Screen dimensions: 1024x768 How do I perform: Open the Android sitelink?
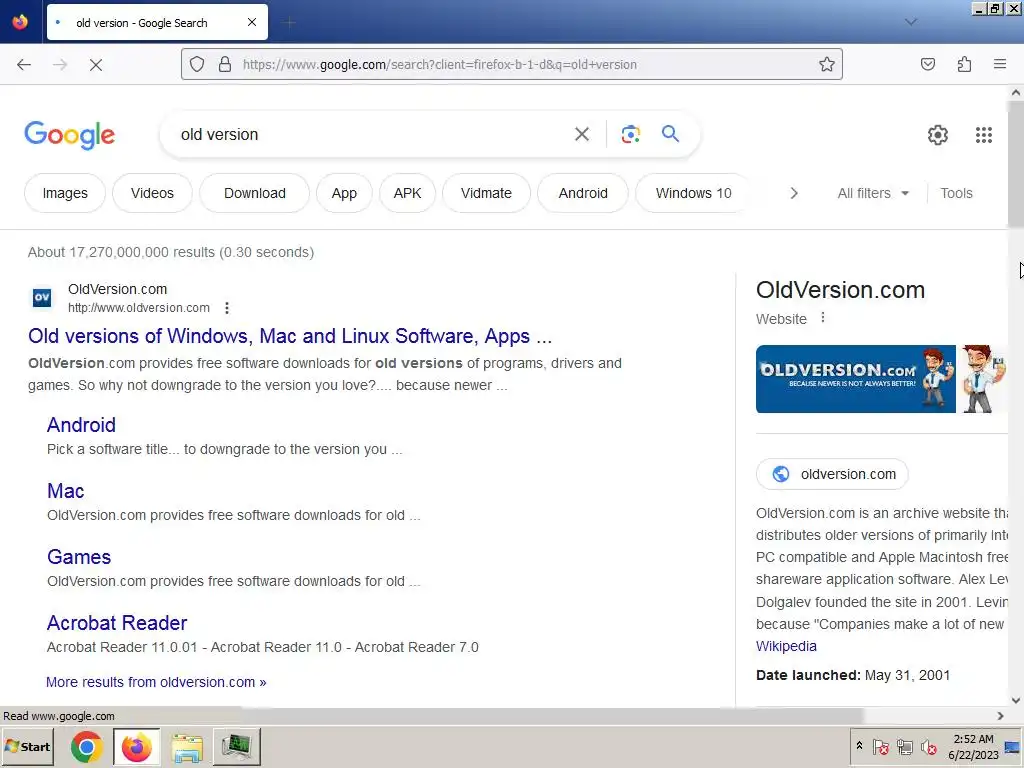[x=81, y=425]
